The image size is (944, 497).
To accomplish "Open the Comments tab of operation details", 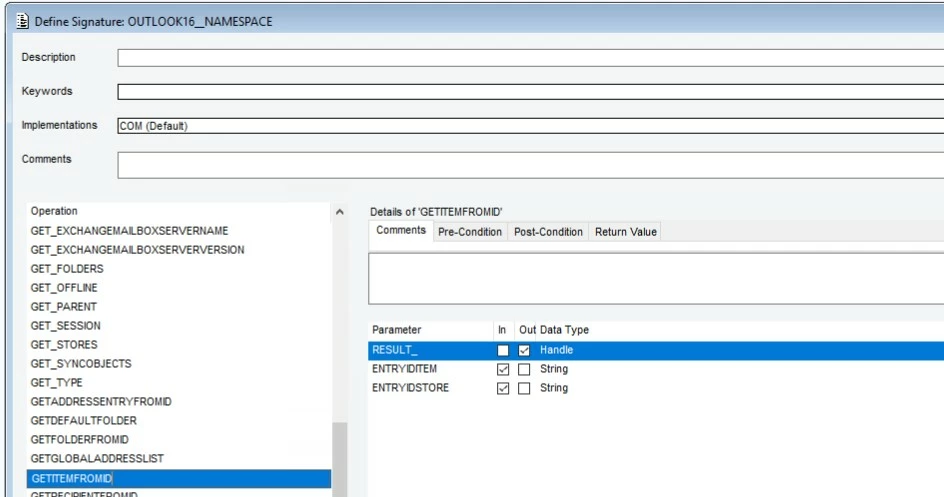I will 401,230.
